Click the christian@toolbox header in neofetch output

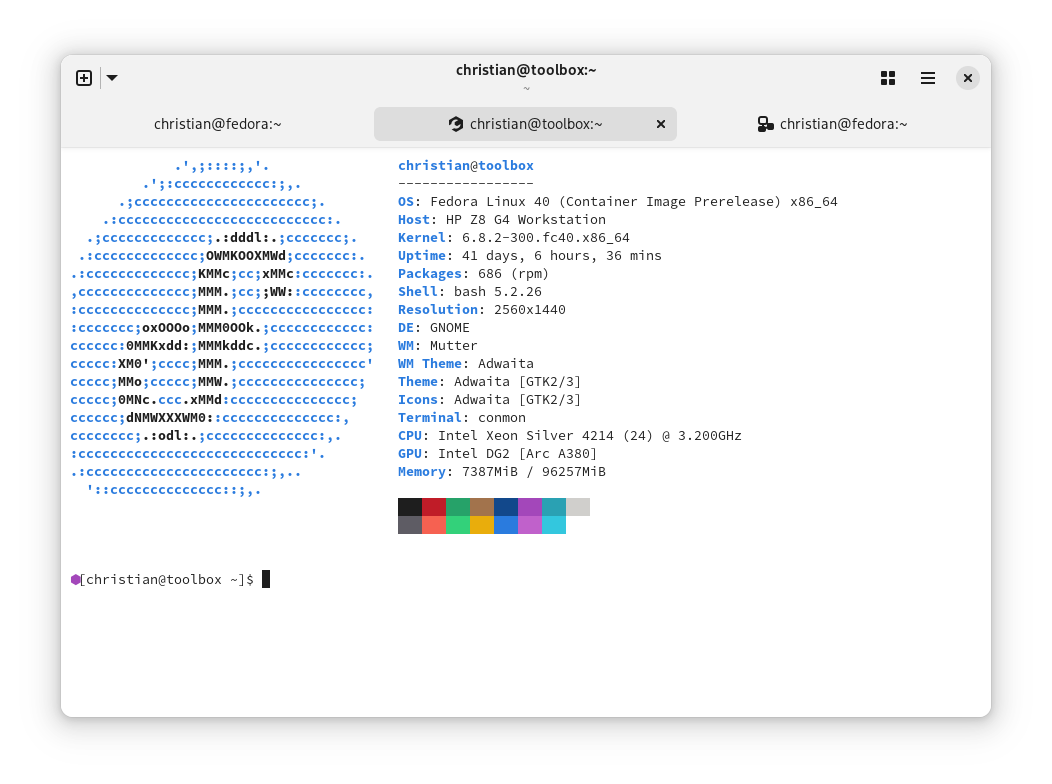[466, 166]
